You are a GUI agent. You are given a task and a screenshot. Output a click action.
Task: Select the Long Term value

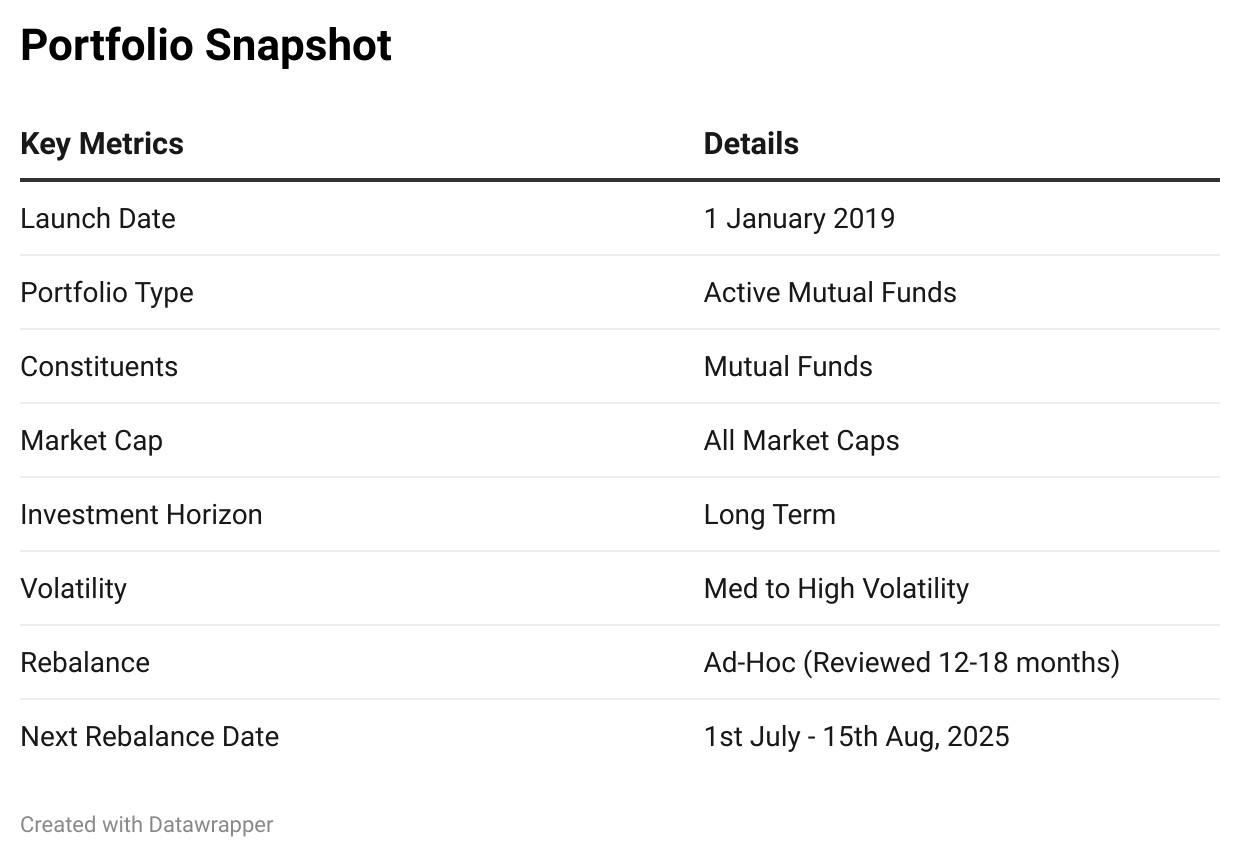(x=770, y=514)
